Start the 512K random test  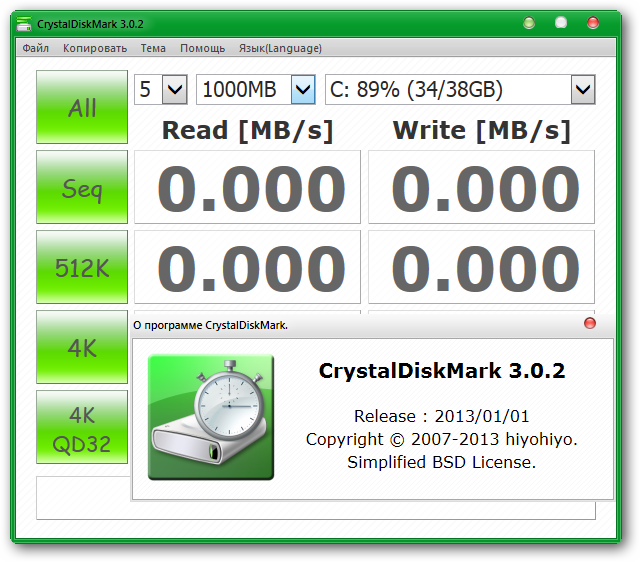(82, 267)
